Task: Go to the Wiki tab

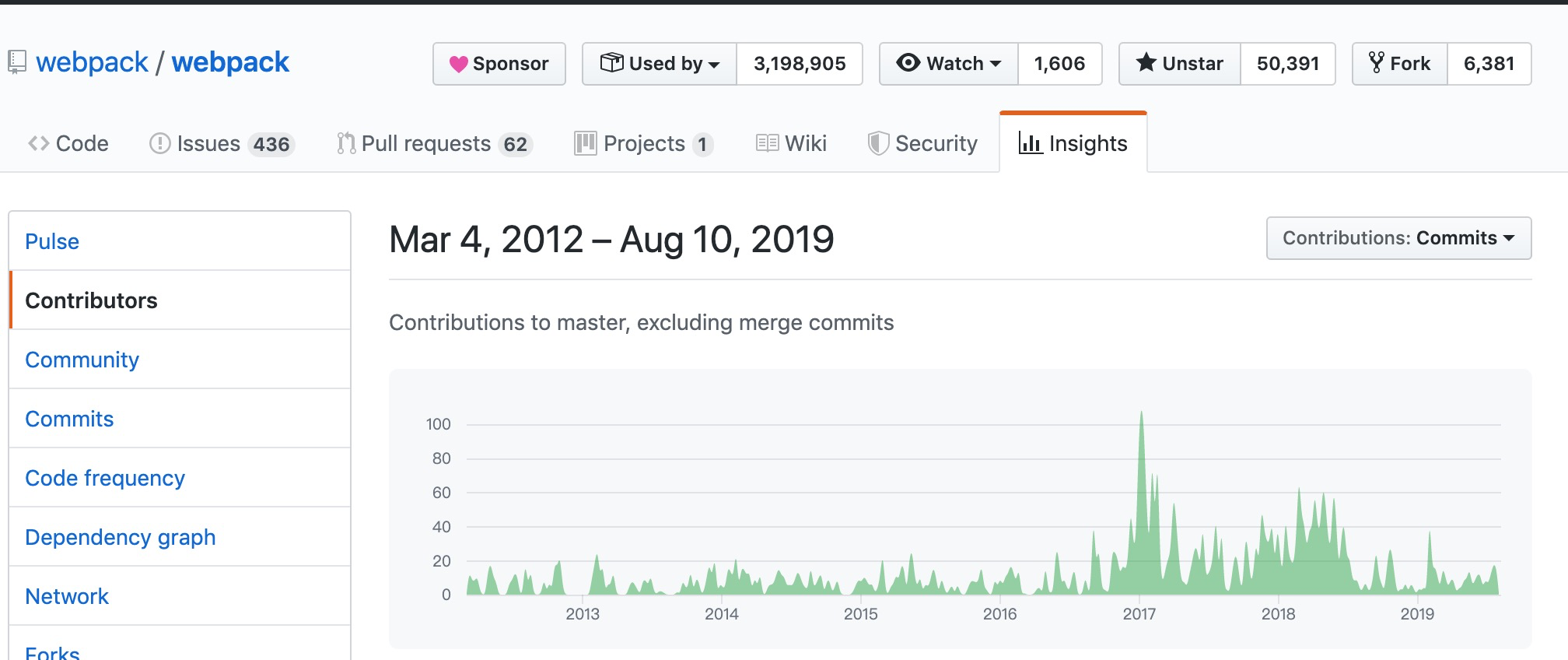Action: pos(791,143)
